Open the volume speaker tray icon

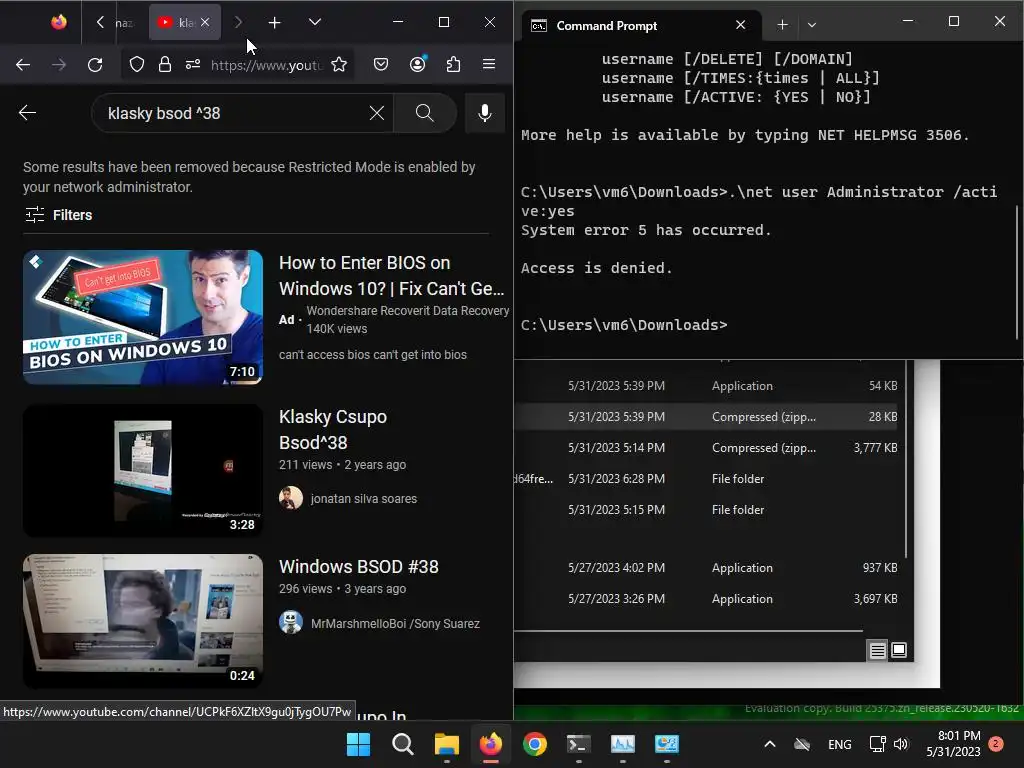coord(901,744)
